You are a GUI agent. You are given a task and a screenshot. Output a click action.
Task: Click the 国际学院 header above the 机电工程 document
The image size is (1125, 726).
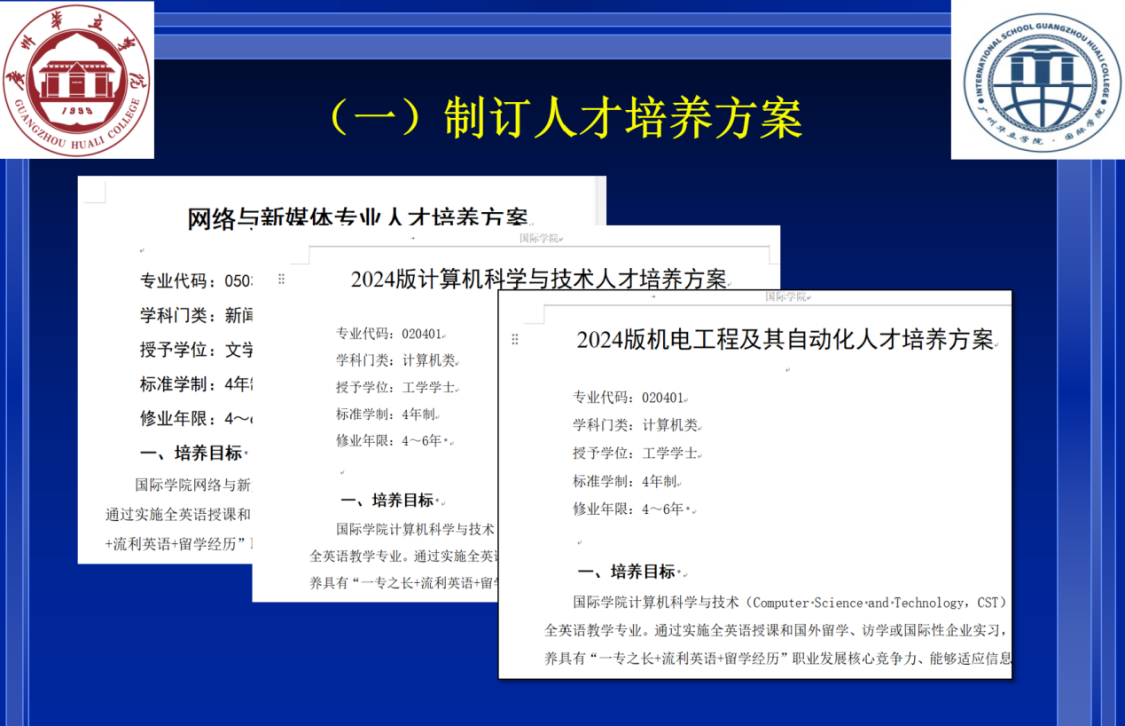click(x=787, y=297)
